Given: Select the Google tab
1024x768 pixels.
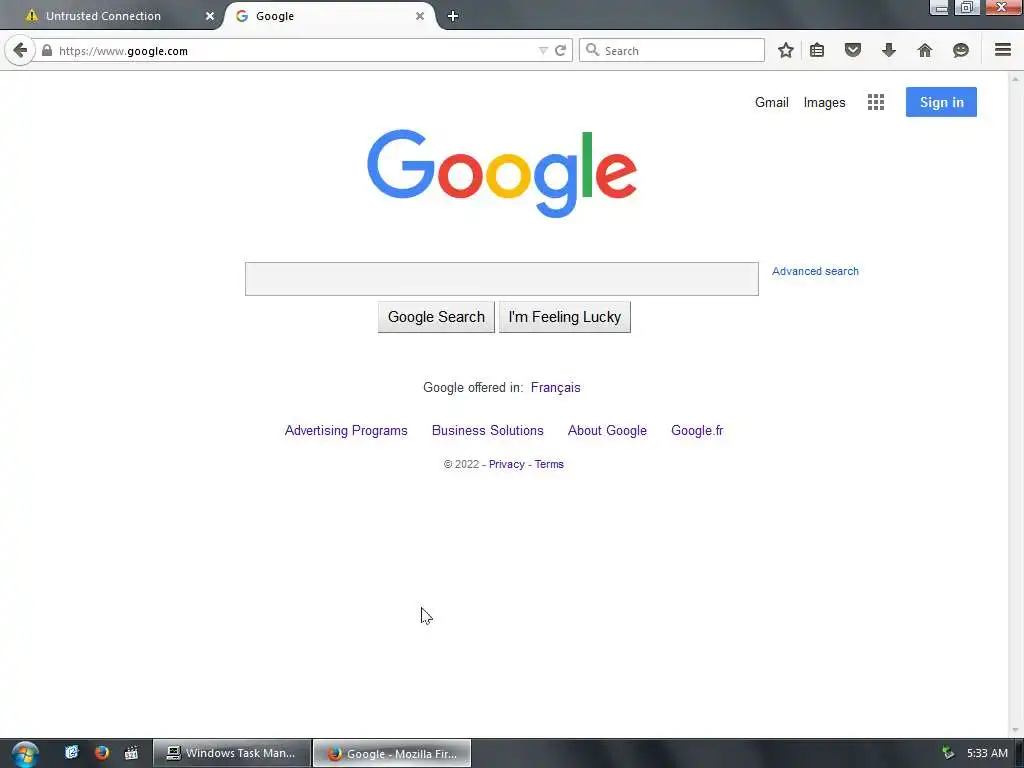Looking at the screenshot, I should point(330,16).
